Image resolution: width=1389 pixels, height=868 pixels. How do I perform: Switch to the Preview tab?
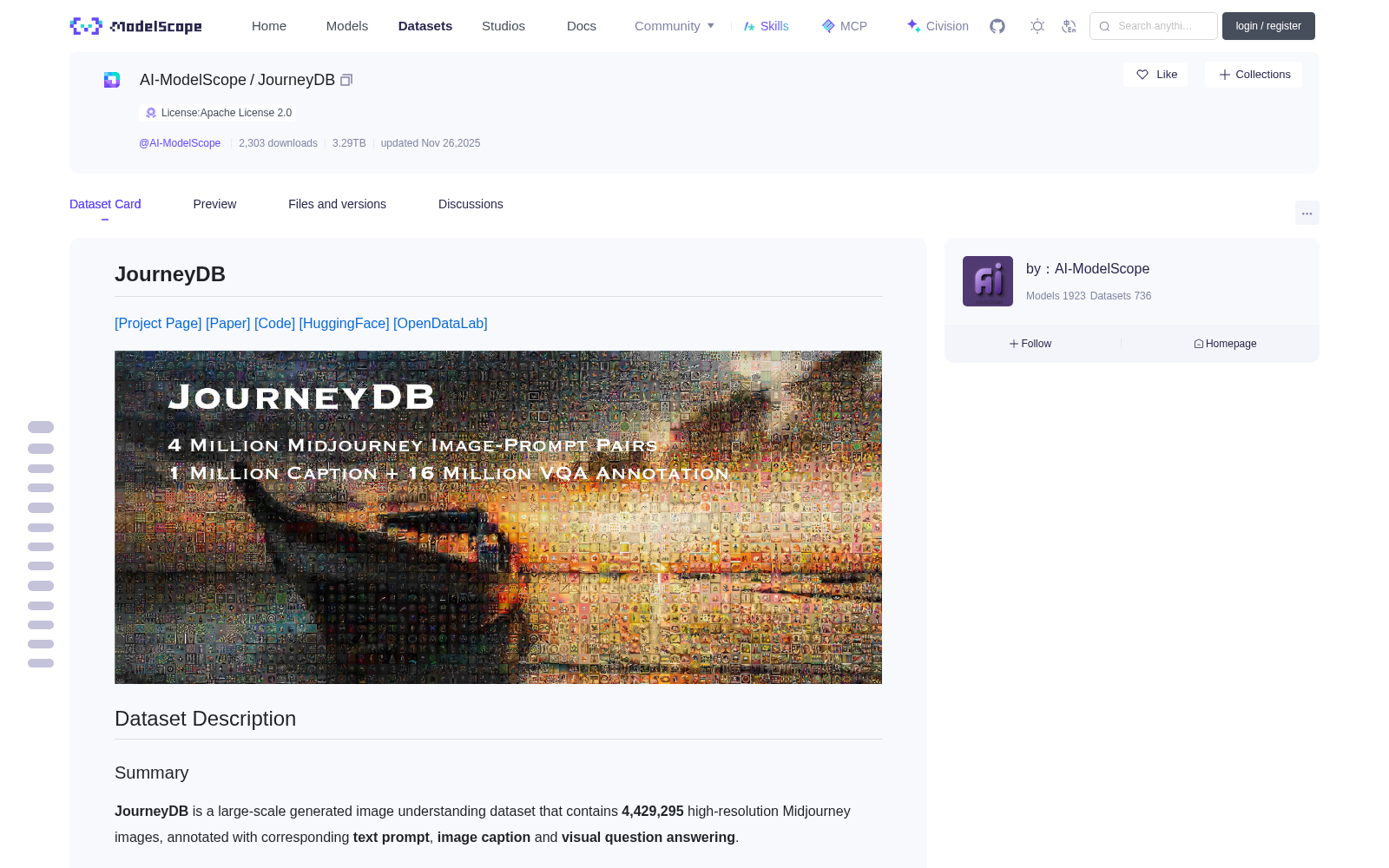214,204
